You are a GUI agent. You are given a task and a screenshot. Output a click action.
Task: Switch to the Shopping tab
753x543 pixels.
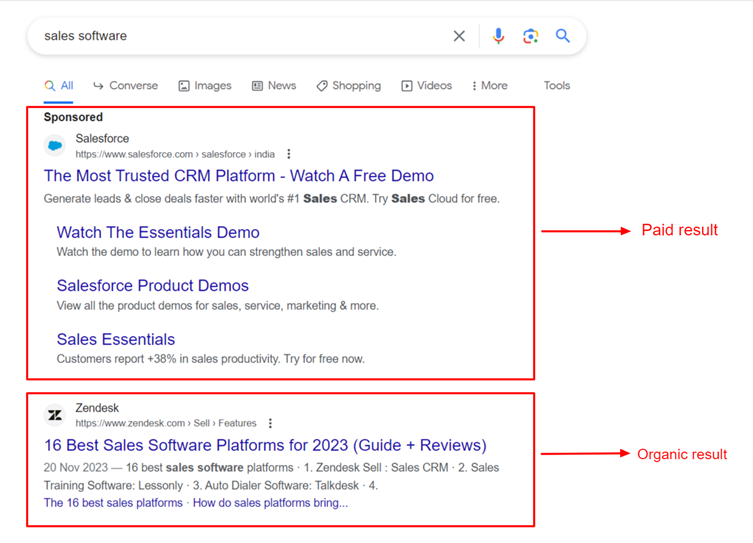click(x=349, y=86)
